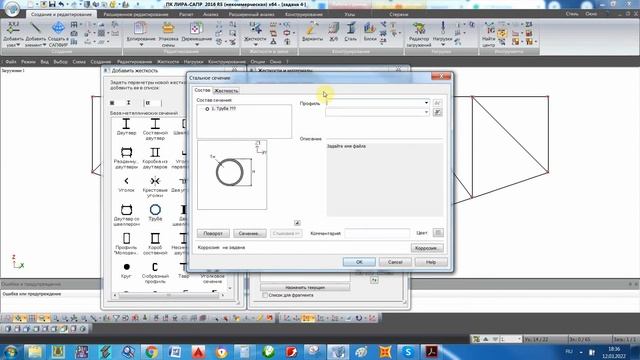
Task: Click the Поворот button
Action: pyautogui.click(x=213, y=233)
